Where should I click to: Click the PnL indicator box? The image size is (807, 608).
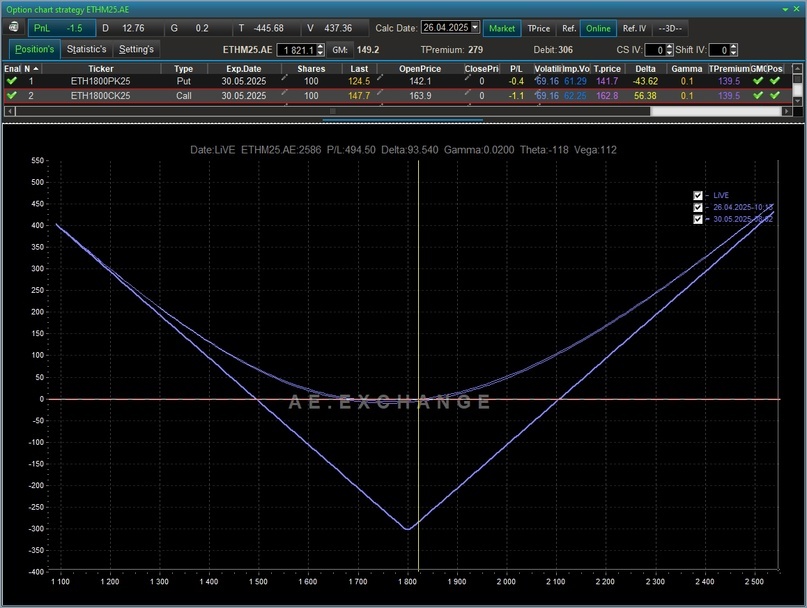coord(62,28)
